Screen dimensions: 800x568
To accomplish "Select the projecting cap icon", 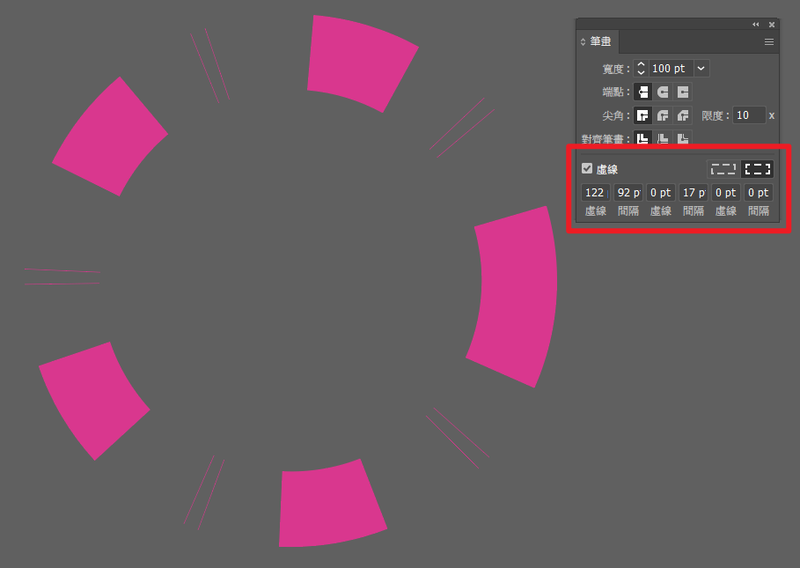I will click(683, 92).
